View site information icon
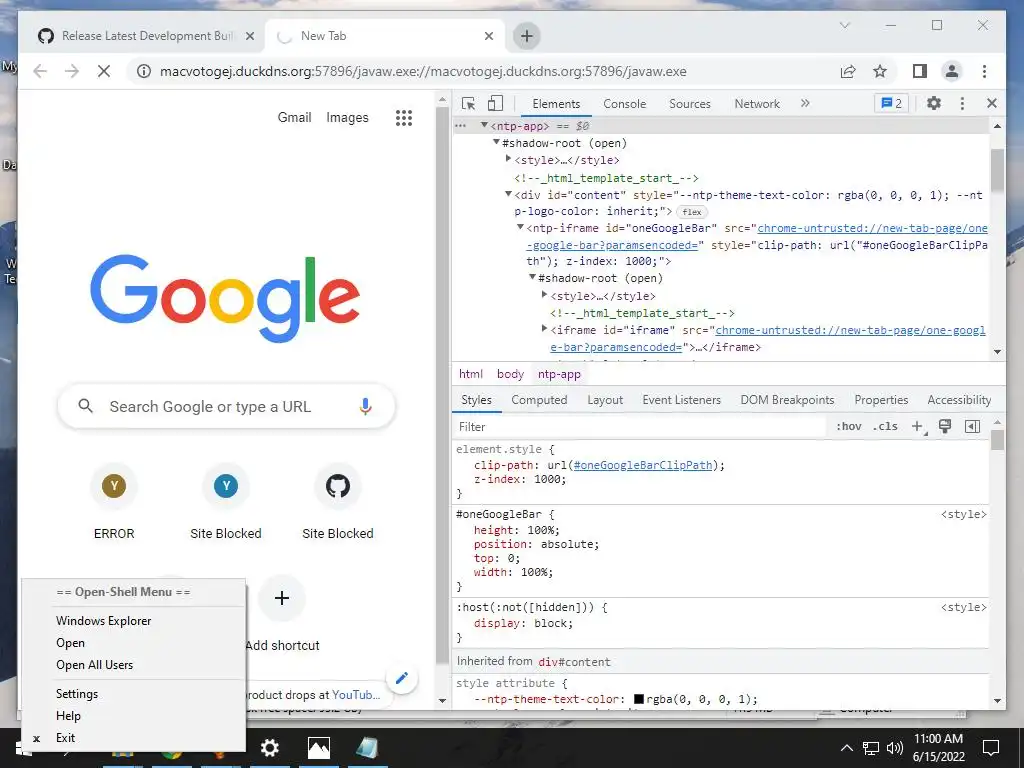The image size is (1024, 768). [x=144, y=71]
